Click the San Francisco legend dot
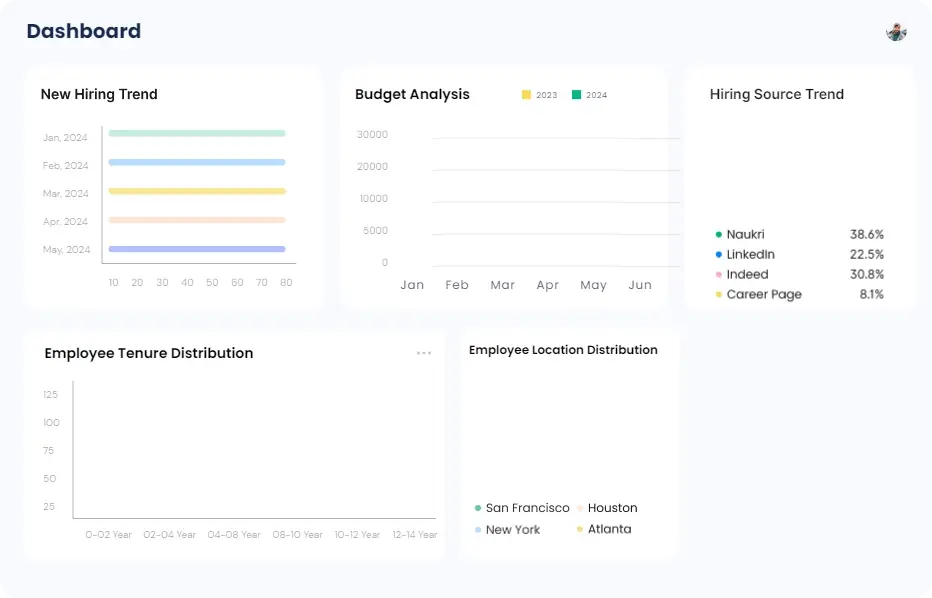 click(478, 508)
